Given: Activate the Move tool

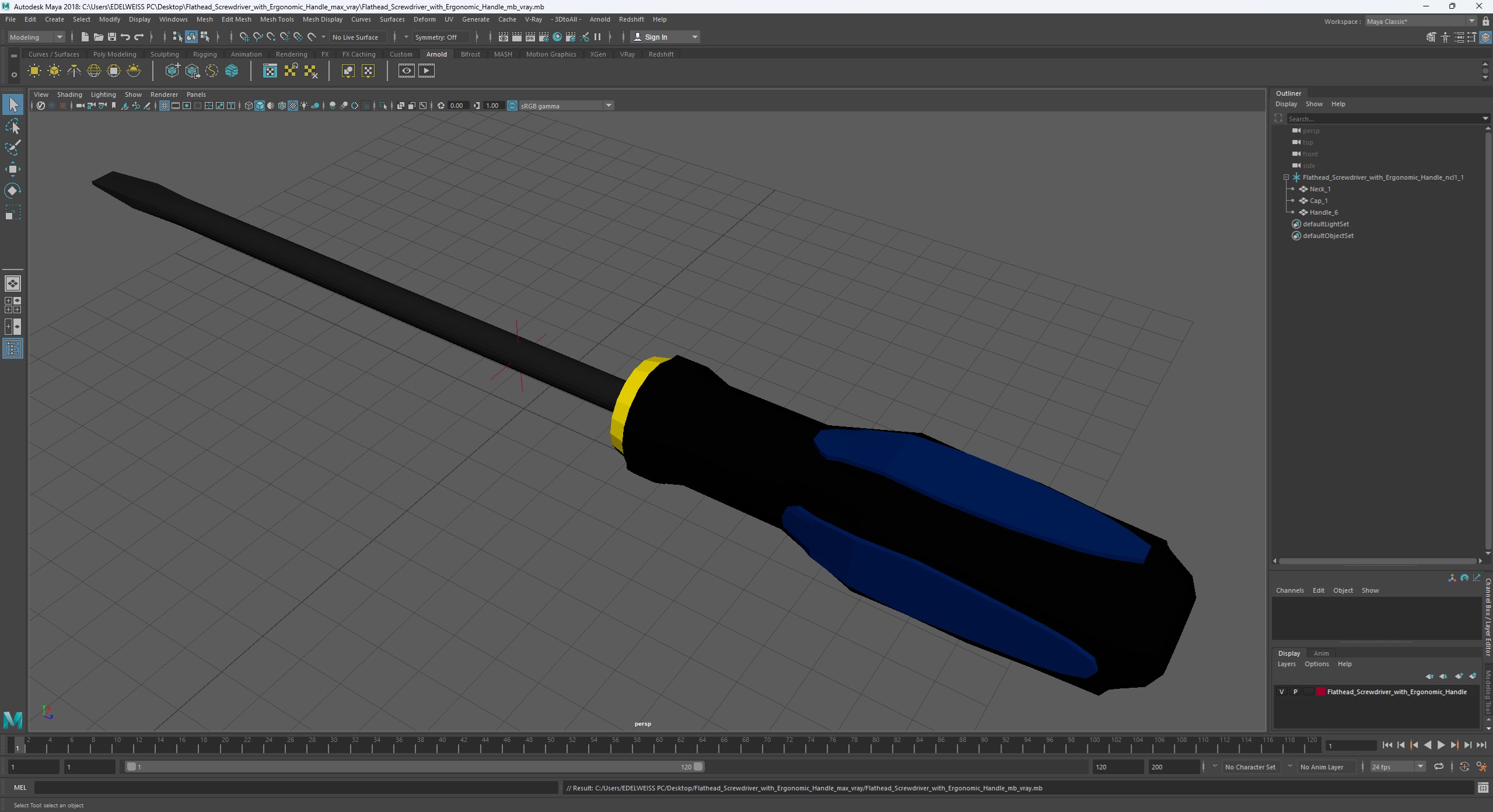Looking at the screenshot, I should pyautogui.click(x=13, y=169).
